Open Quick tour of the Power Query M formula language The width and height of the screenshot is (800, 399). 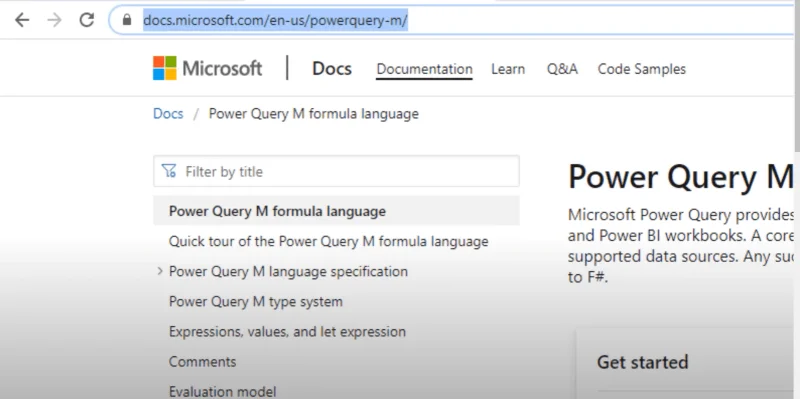pos(329,241)
